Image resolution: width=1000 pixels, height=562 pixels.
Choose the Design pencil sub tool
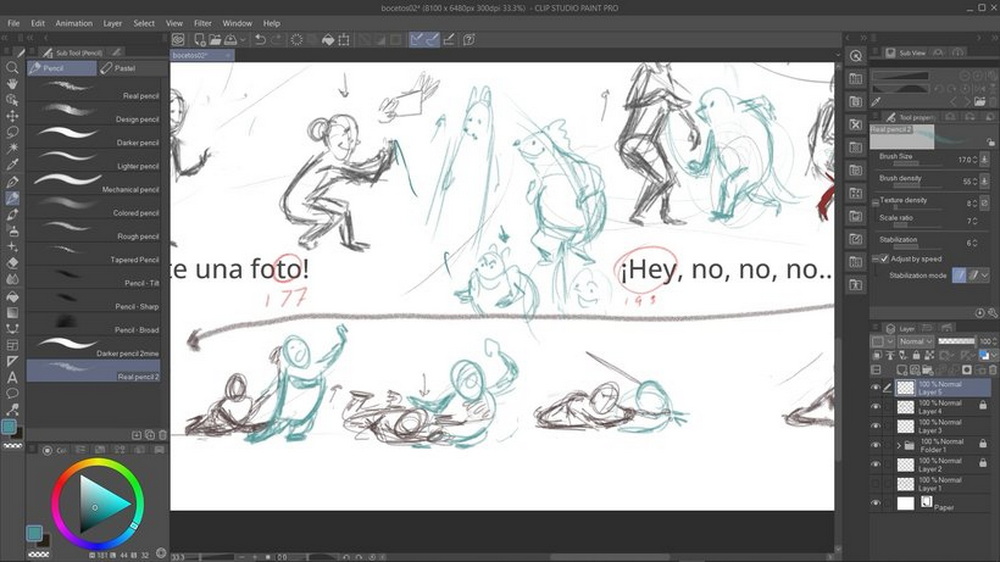coord(93,114)
